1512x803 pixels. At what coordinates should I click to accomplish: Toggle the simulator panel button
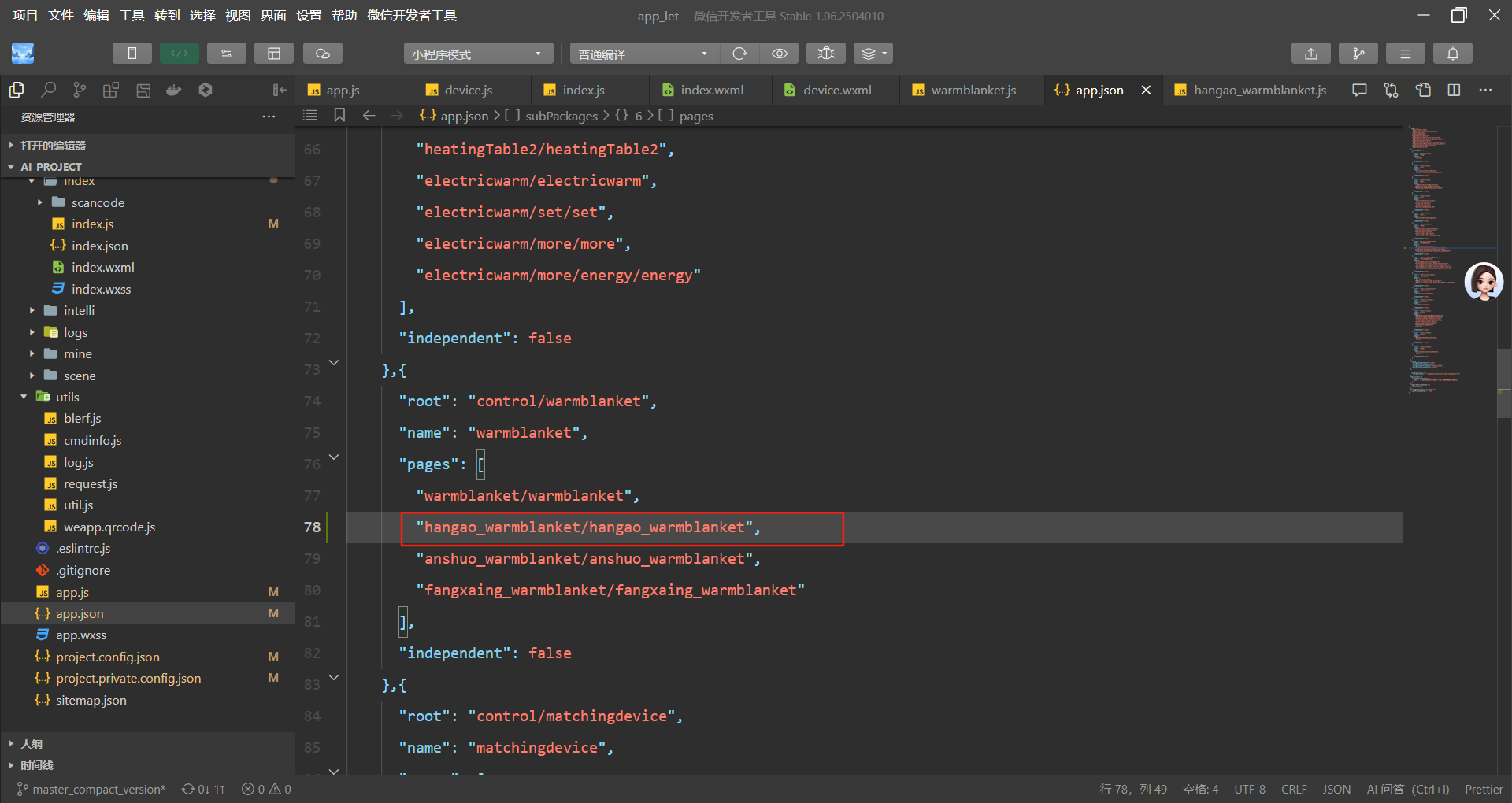(x=132, y=54)
